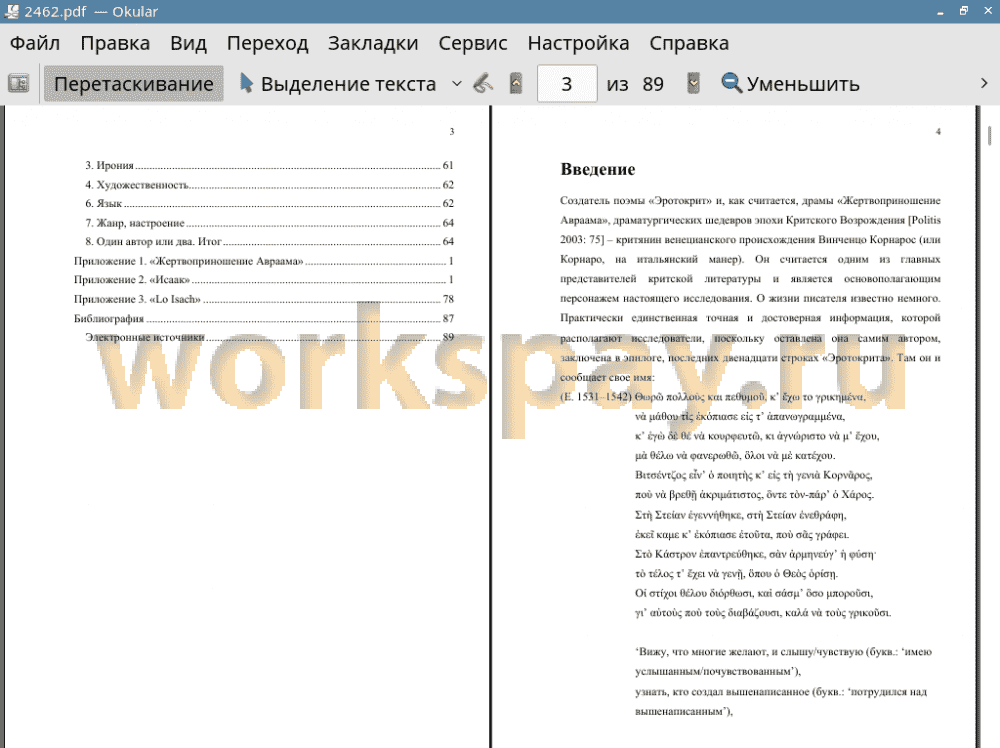Click contents entry 4. Художественность
The width and height of the screenshot is (1000, 748).
(269, 185)
